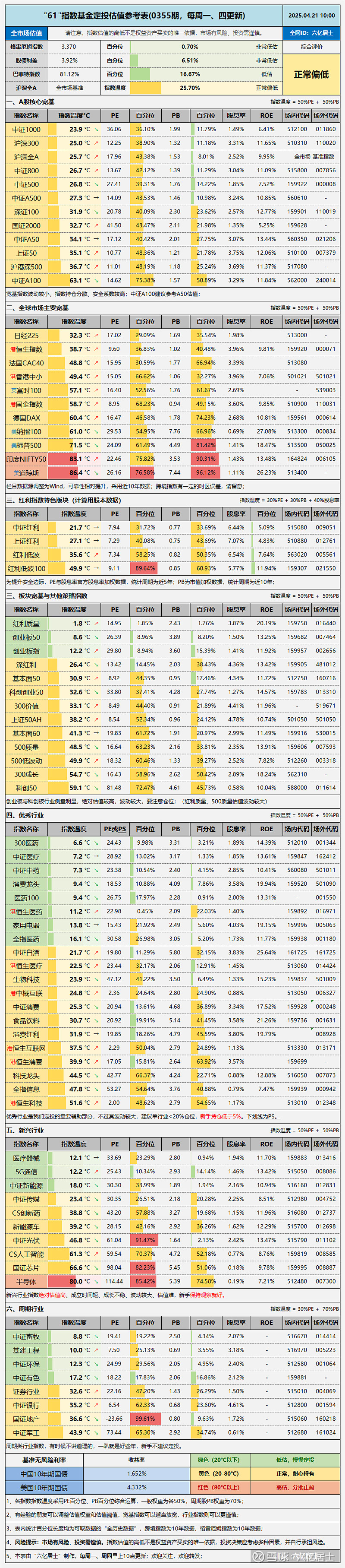Click the up arrow beside 沪深300 temperature
This screenshot has width=345, height=1568.
96,143
